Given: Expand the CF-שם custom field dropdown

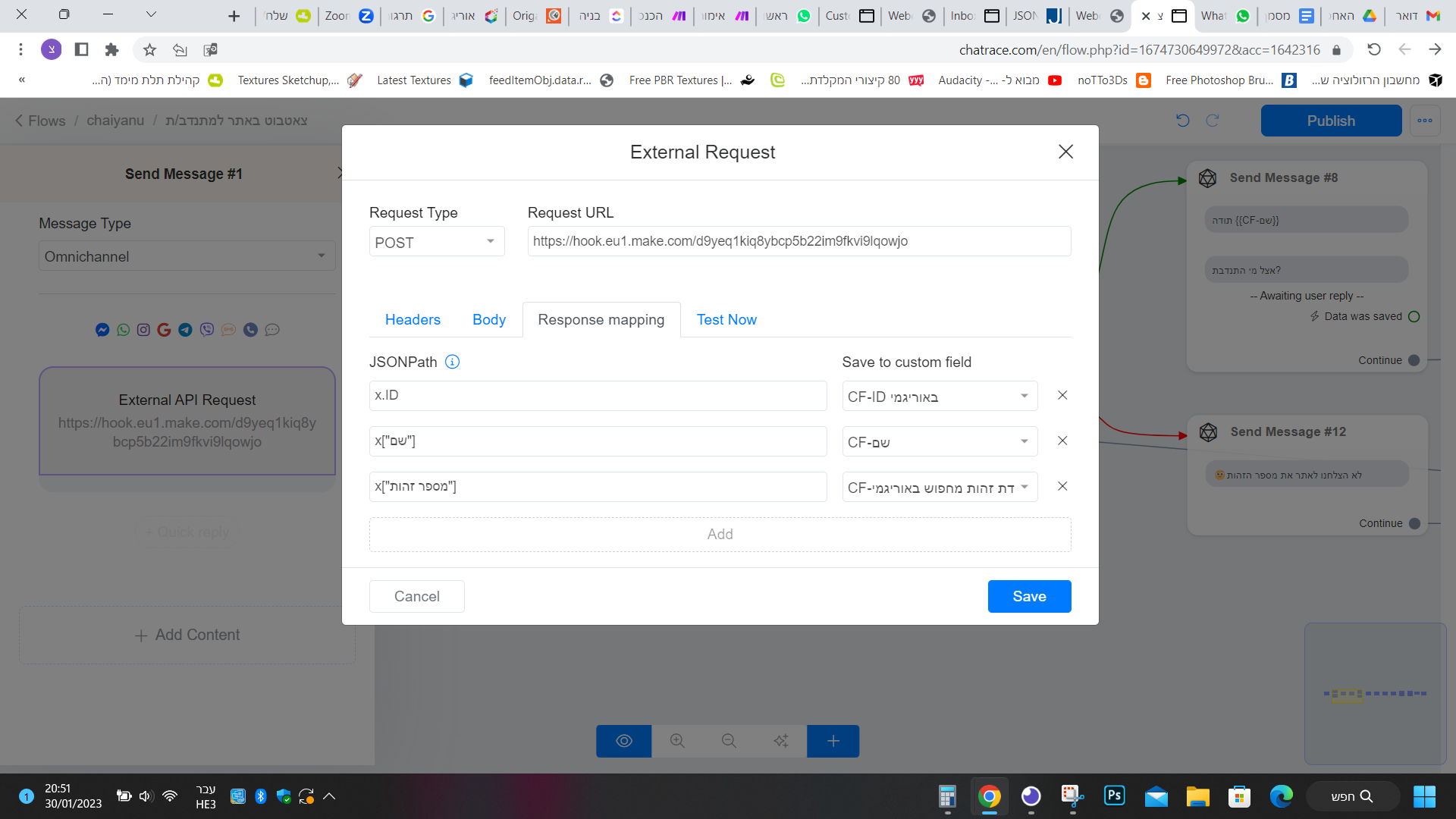Looking at the screenshot, I should point(939,441).
